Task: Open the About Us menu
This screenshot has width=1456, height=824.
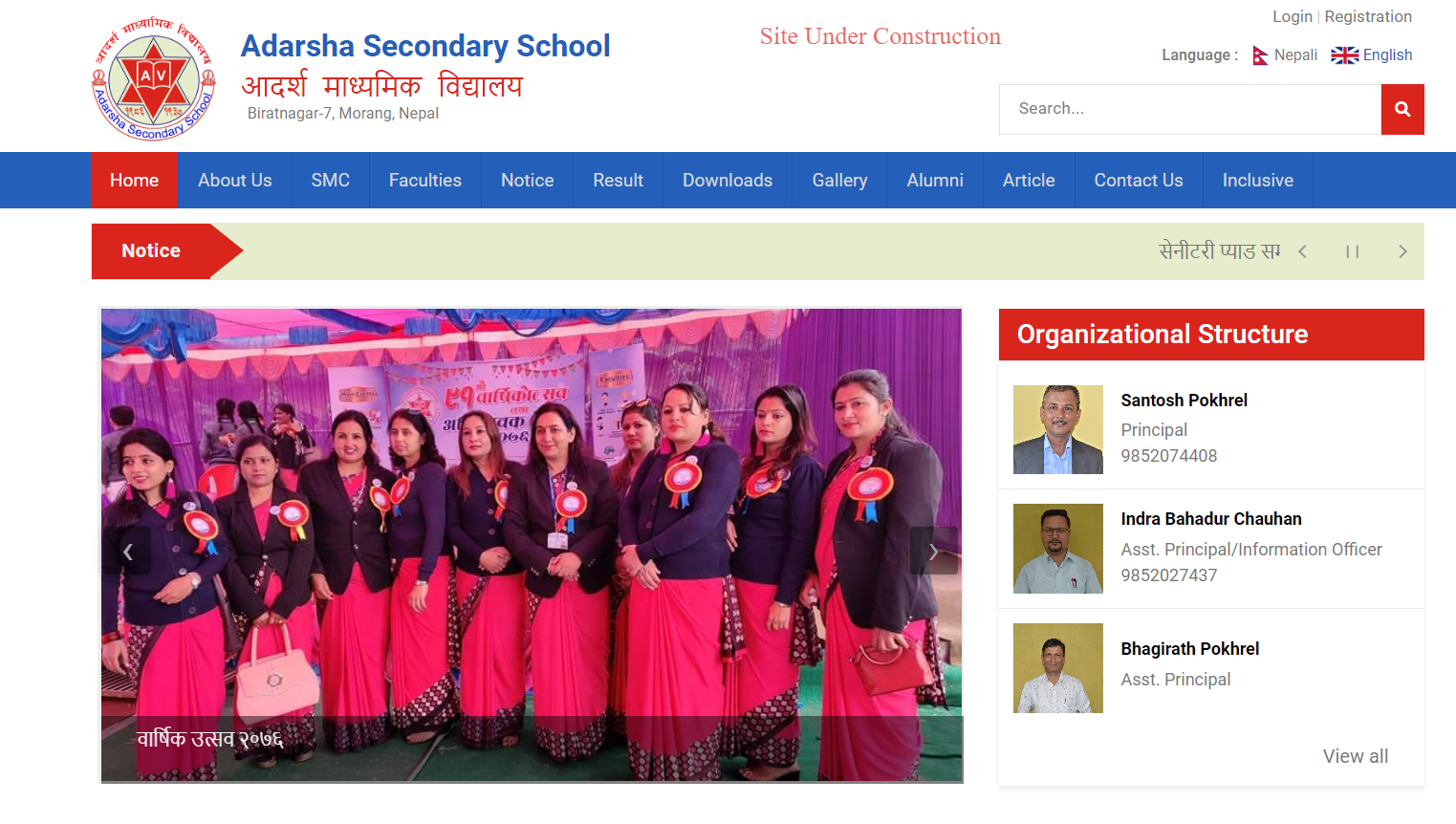Action: 235,180
